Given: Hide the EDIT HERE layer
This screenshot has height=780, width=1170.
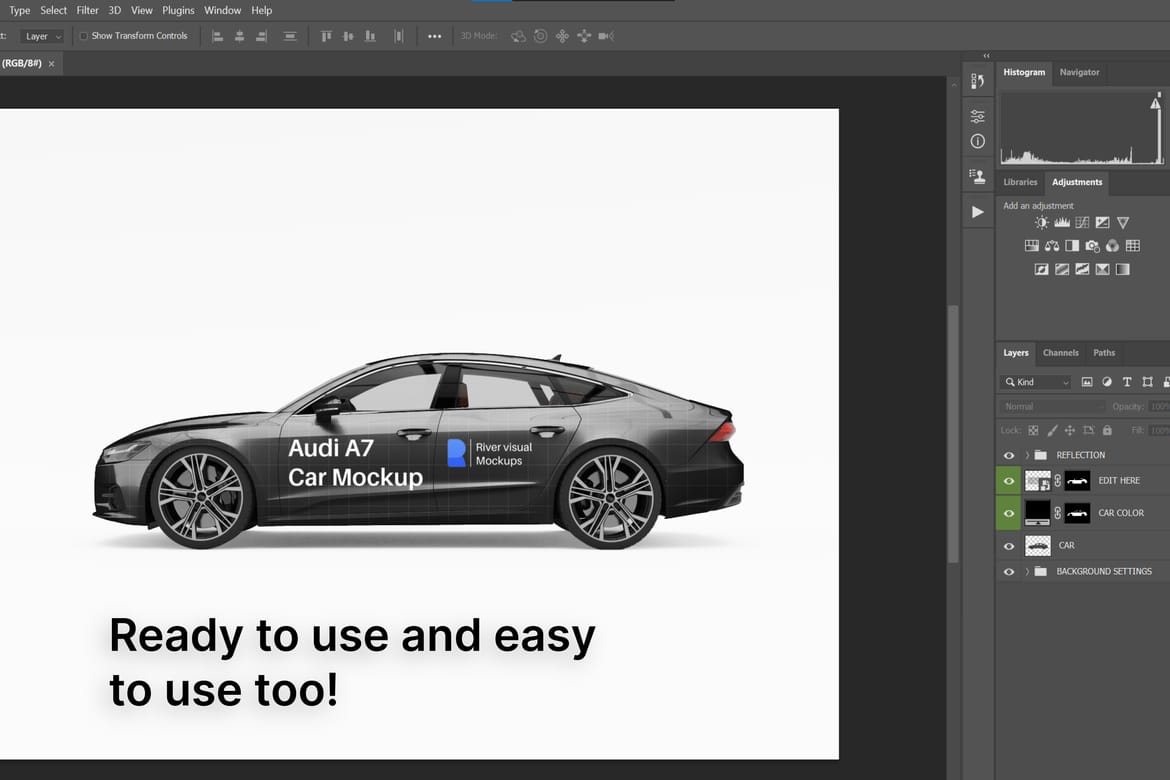Looking at the screenshot, I should click(1009, 481).
